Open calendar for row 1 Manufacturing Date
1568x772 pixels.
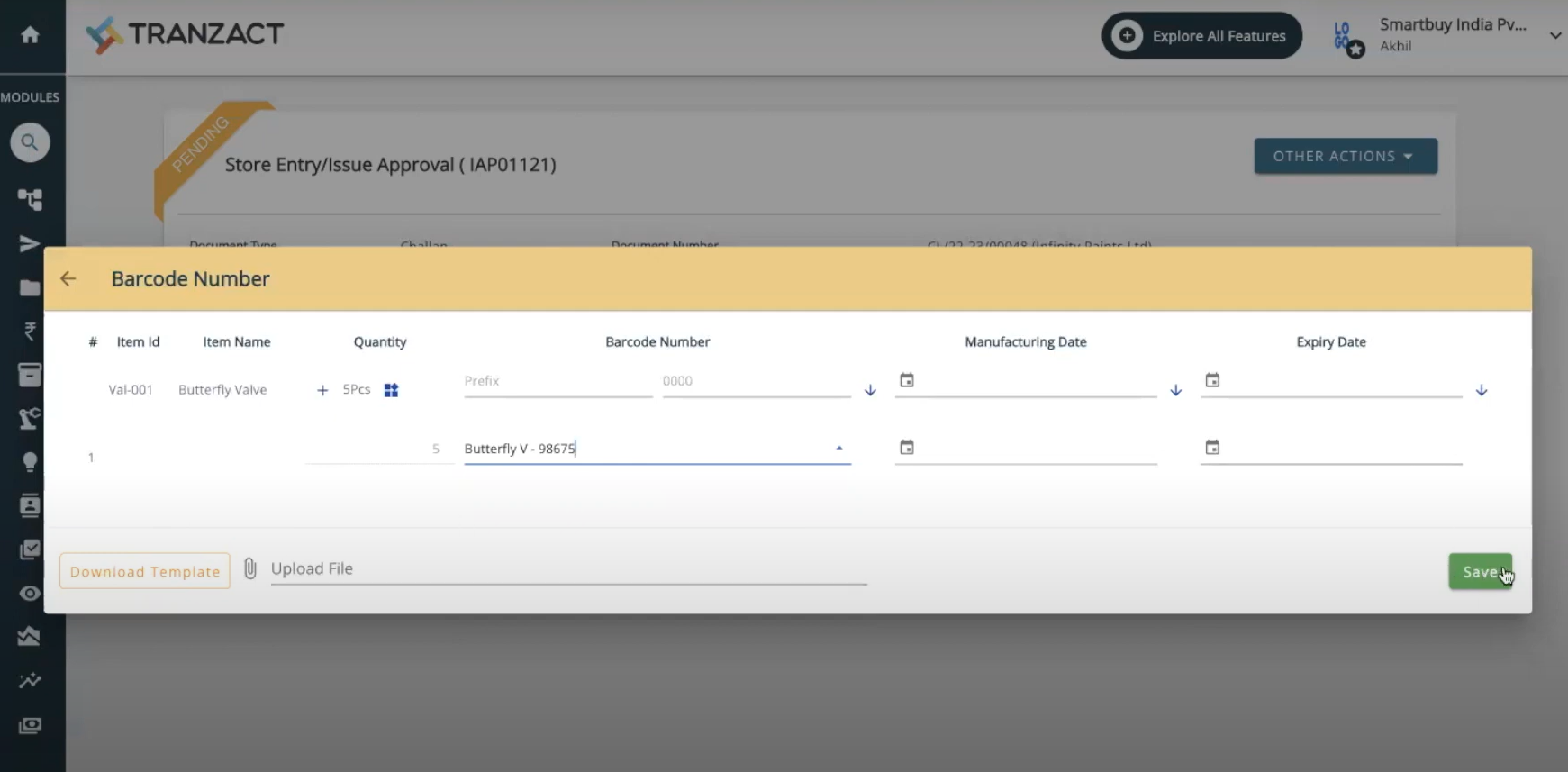907,448
